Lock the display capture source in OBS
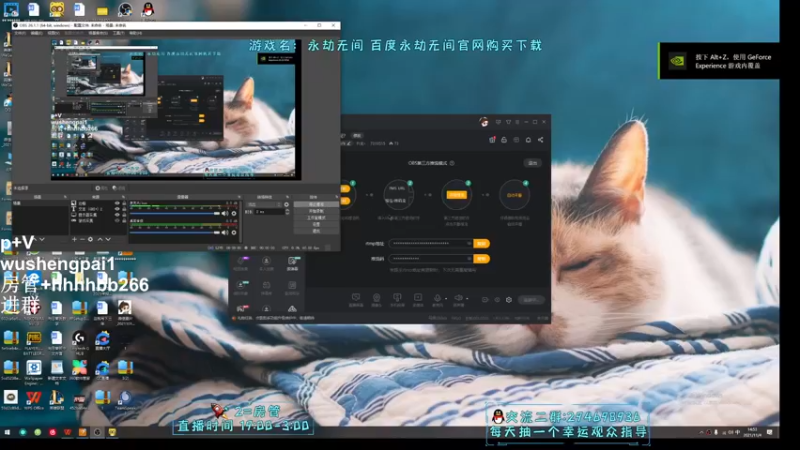This screenshot has width=800, height=450. pos(124,215)
